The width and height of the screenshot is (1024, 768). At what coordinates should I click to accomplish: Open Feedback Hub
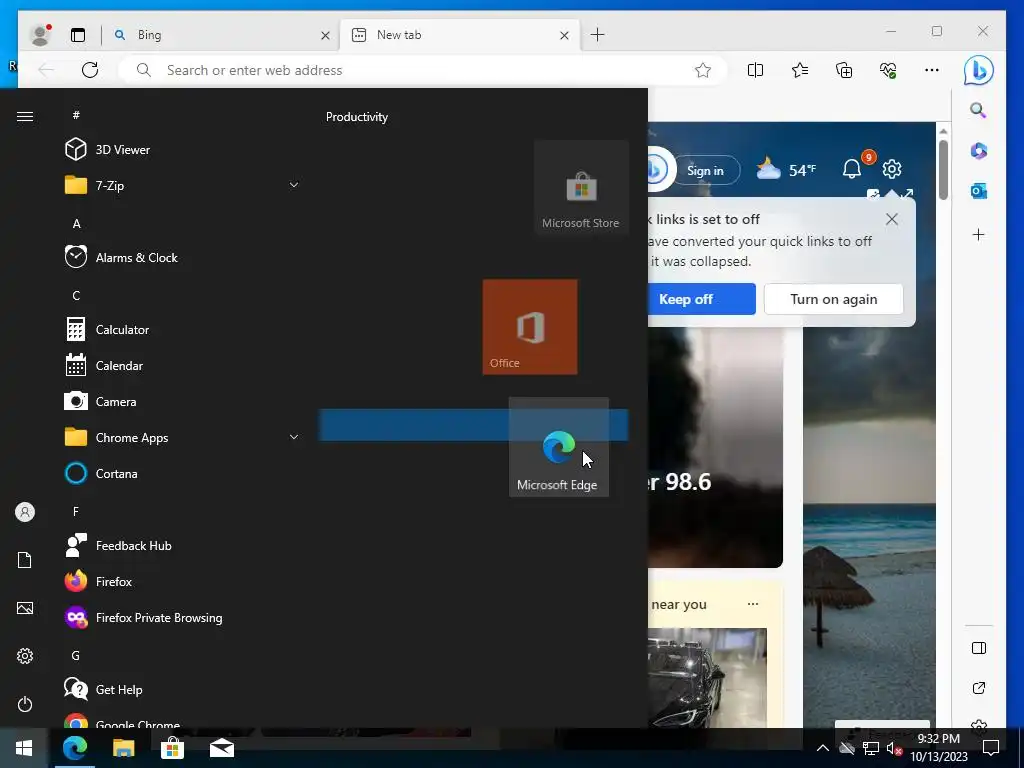pyautogui.click(x=183, y=545)
